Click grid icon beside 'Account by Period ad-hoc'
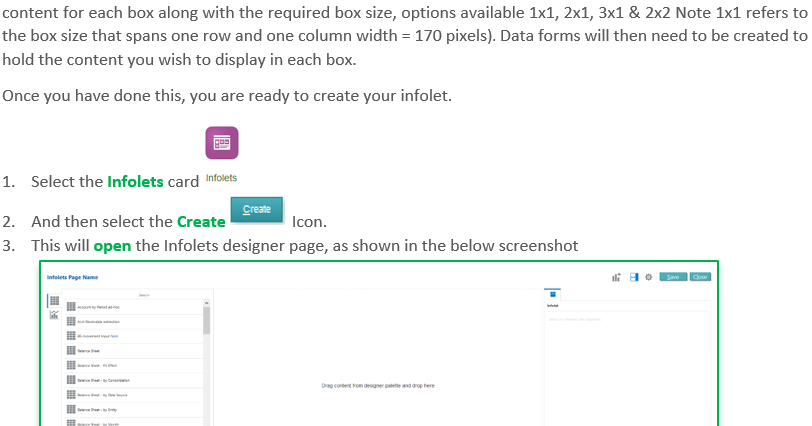Screen dimensions: 812x426 pyautogui.click(x=71, y=307)
